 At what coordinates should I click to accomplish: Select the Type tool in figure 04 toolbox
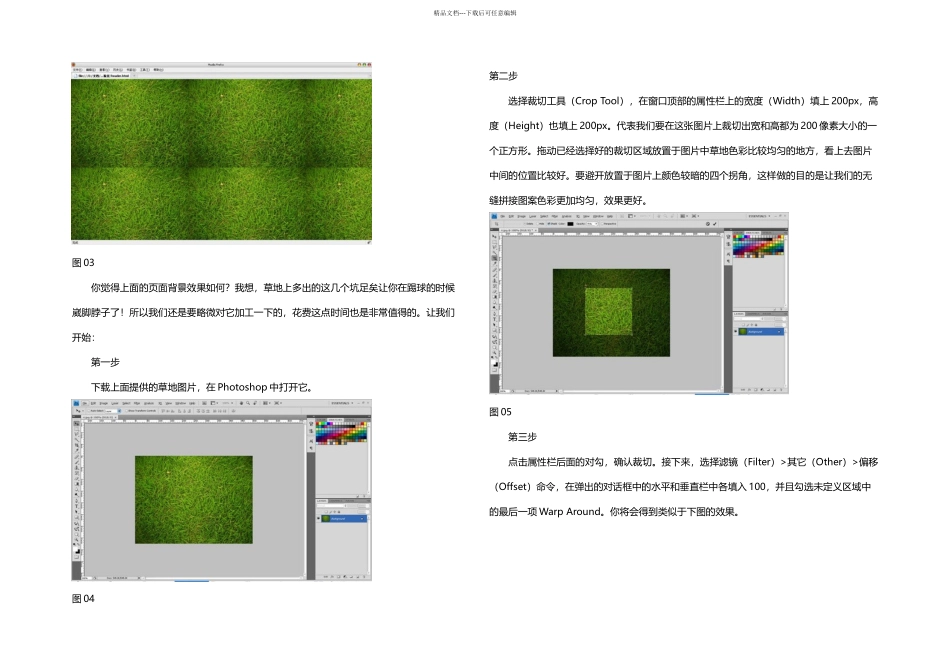tap(76, 506)
